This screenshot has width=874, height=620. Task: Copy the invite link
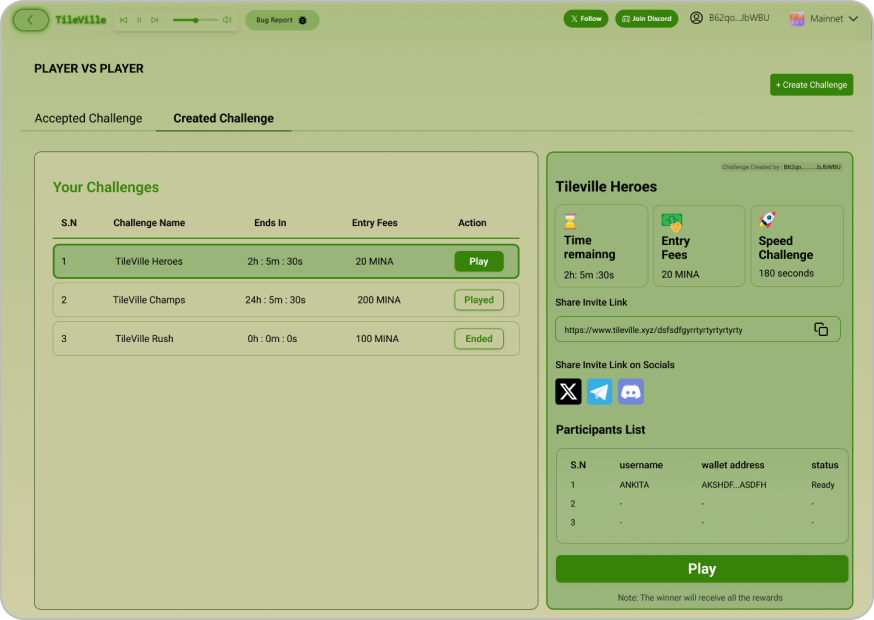click(821, 330)
